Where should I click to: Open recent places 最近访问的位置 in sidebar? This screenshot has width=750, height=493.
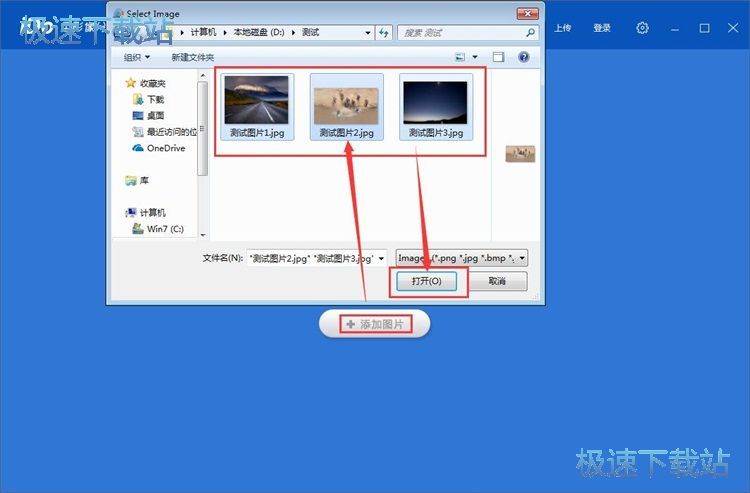point(165,132)
